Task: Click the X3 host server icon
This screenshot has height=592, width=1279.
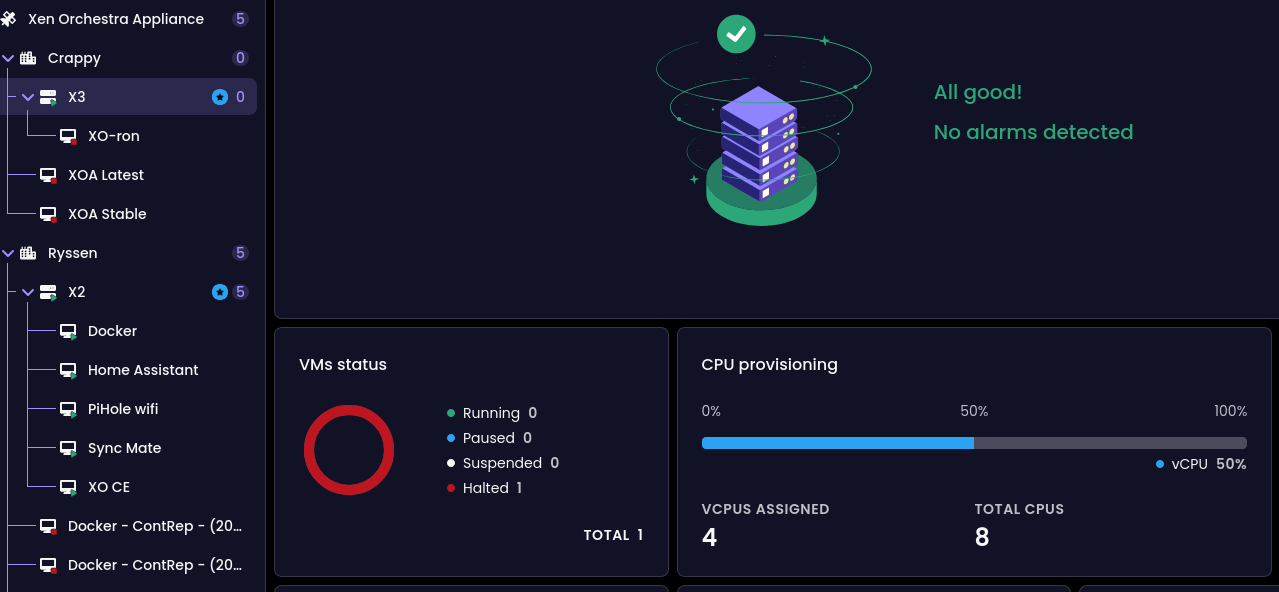Action: (48, 97)
